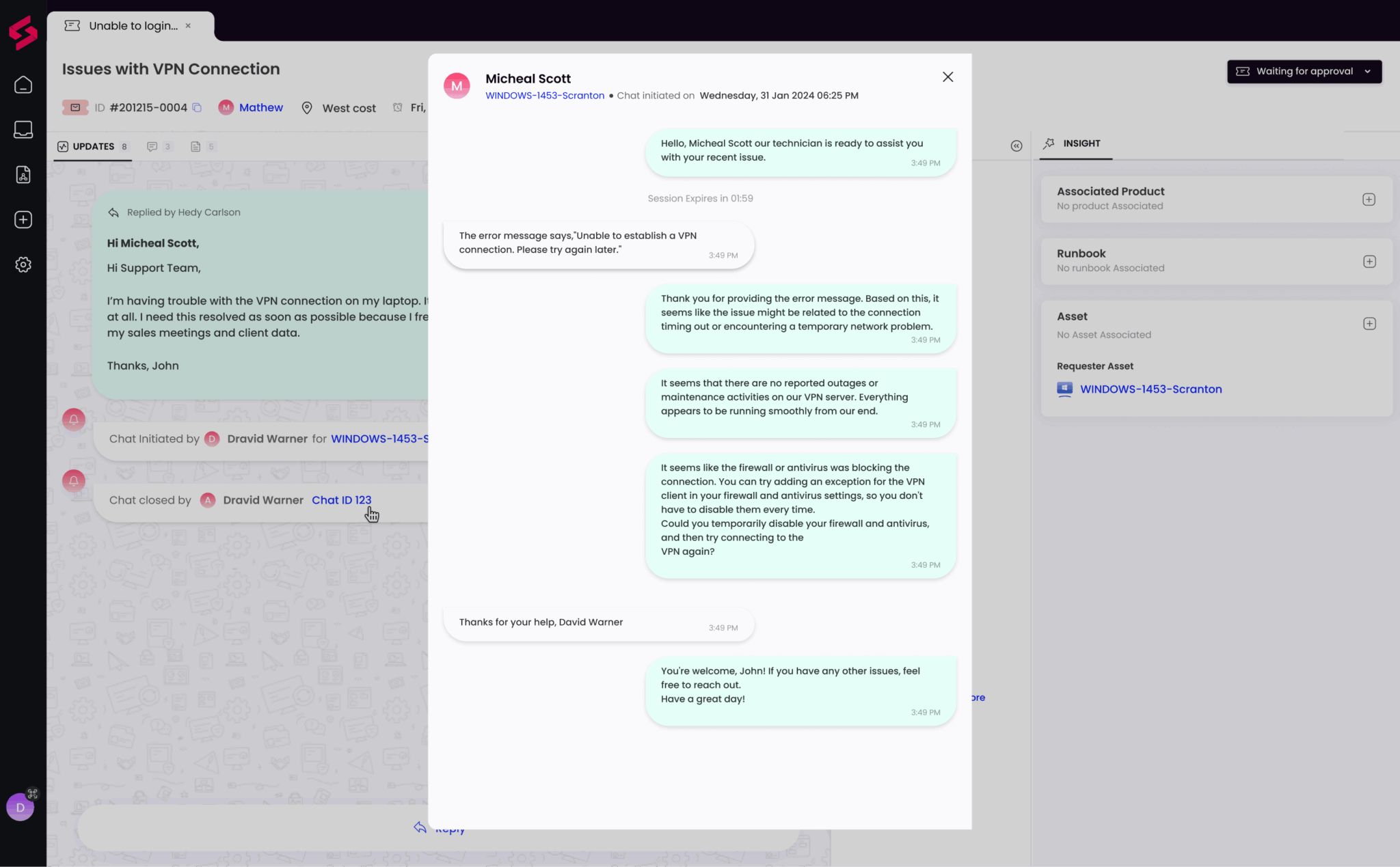Viewport: 1400px width, 867px height.
Task: Copy ticket ID #201215-0004 icon
Action: [197, 107]
